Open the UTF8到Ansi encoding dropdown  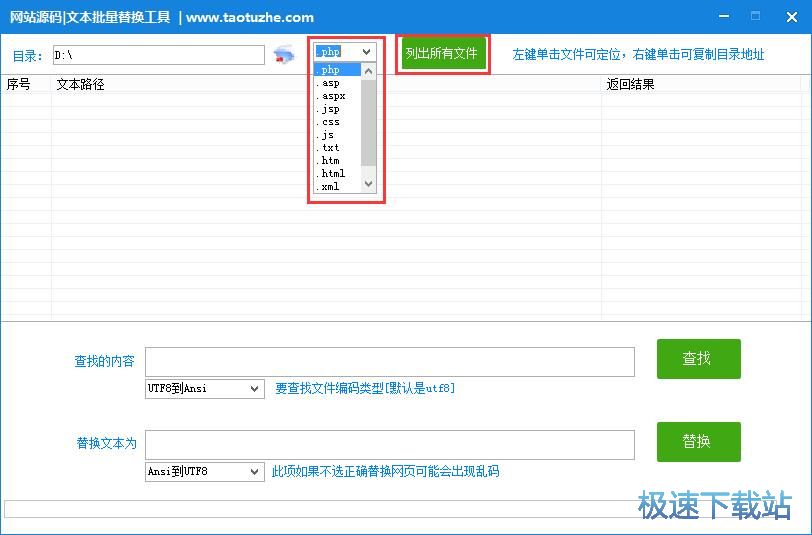point(205,388)
